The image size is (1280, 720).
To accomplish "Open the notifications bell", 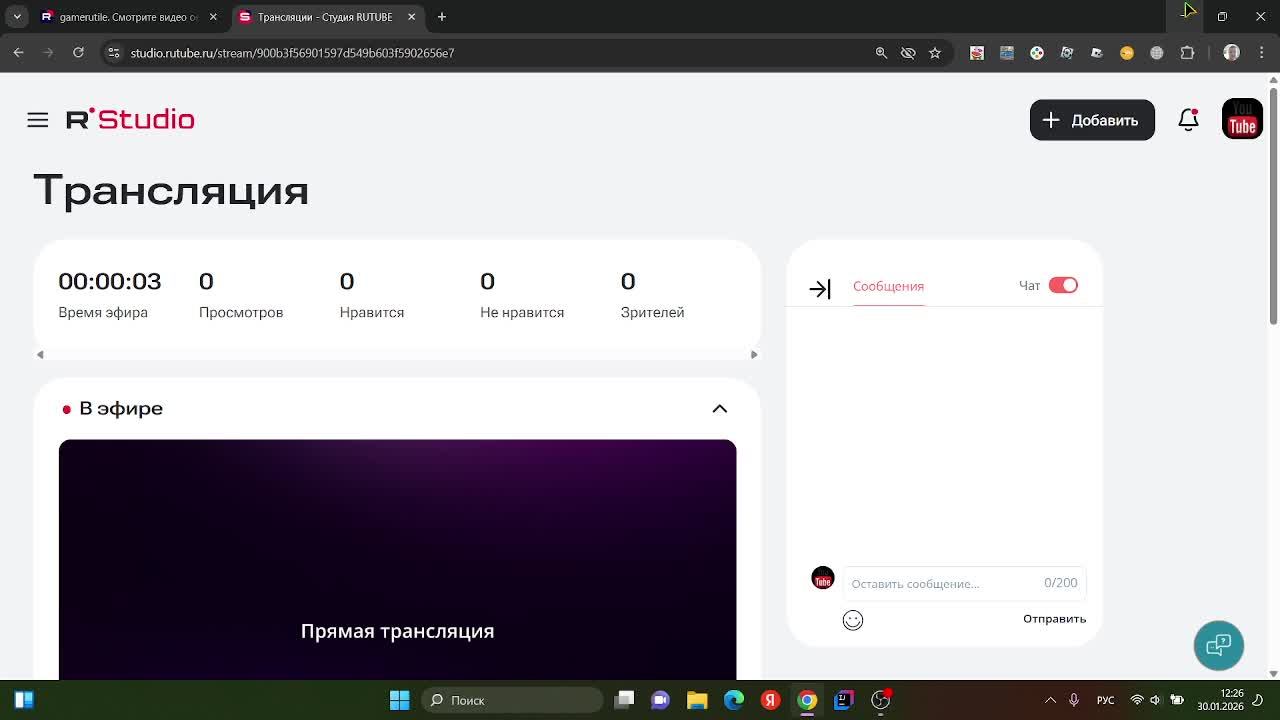I will point(1188,120).
